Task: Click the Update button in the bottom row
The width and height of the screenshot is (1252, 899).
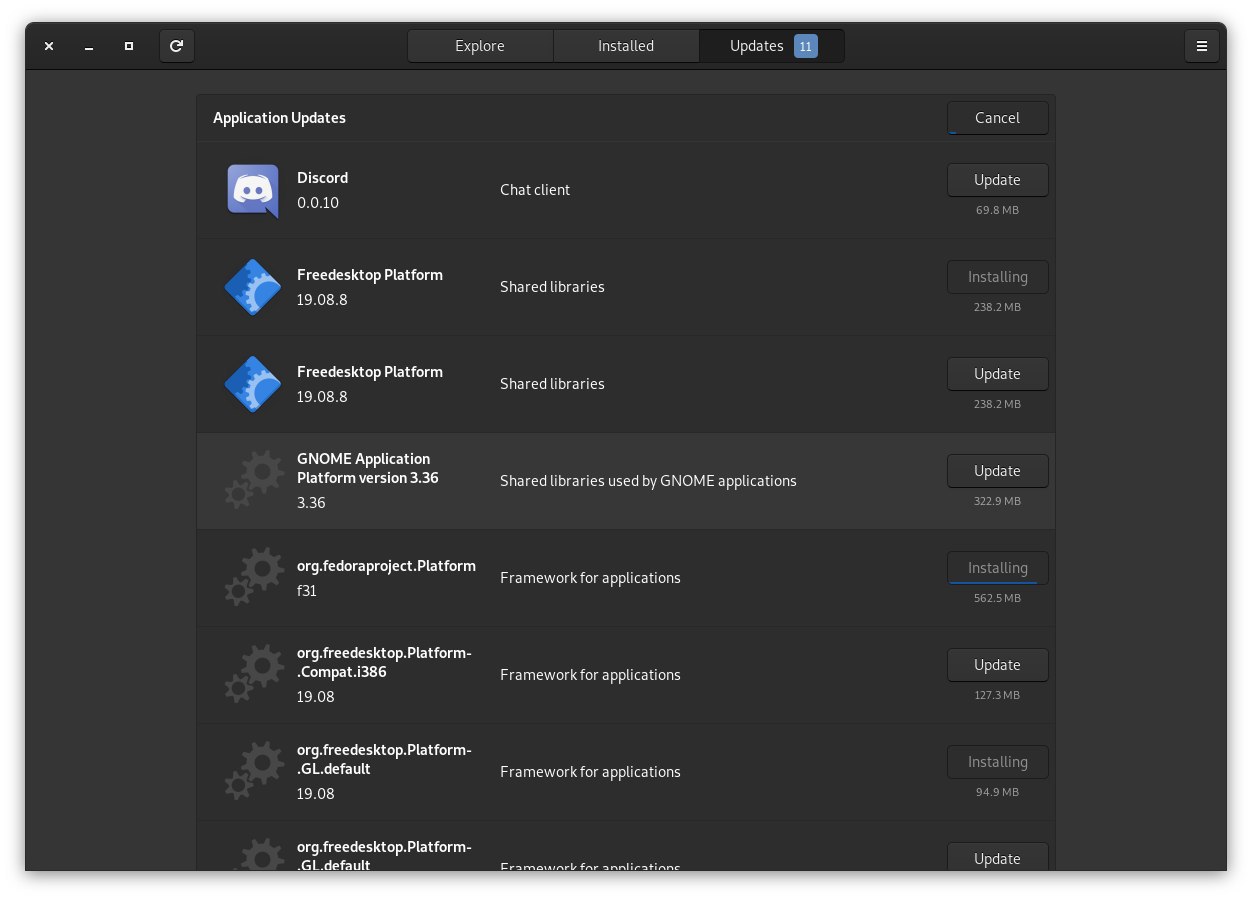Action: pos(998,857)
